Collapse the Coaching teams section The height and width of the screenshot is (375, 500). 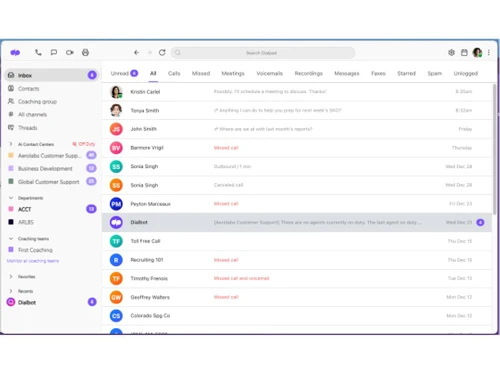point(11,239)
